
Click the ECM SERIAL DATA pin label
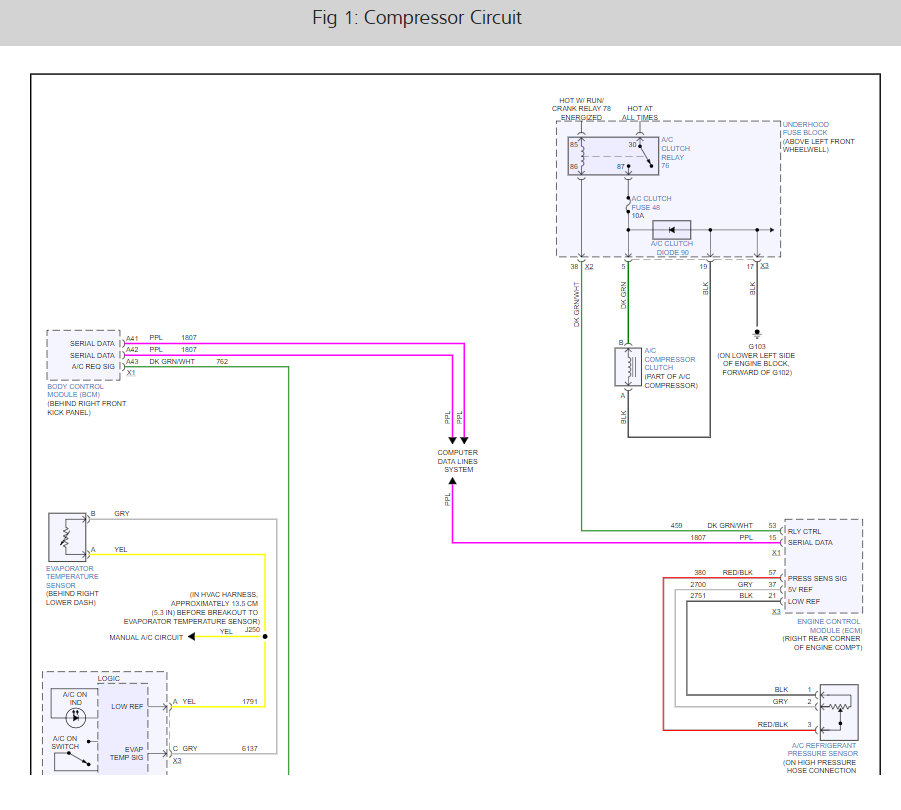click(x=810, y=542)
